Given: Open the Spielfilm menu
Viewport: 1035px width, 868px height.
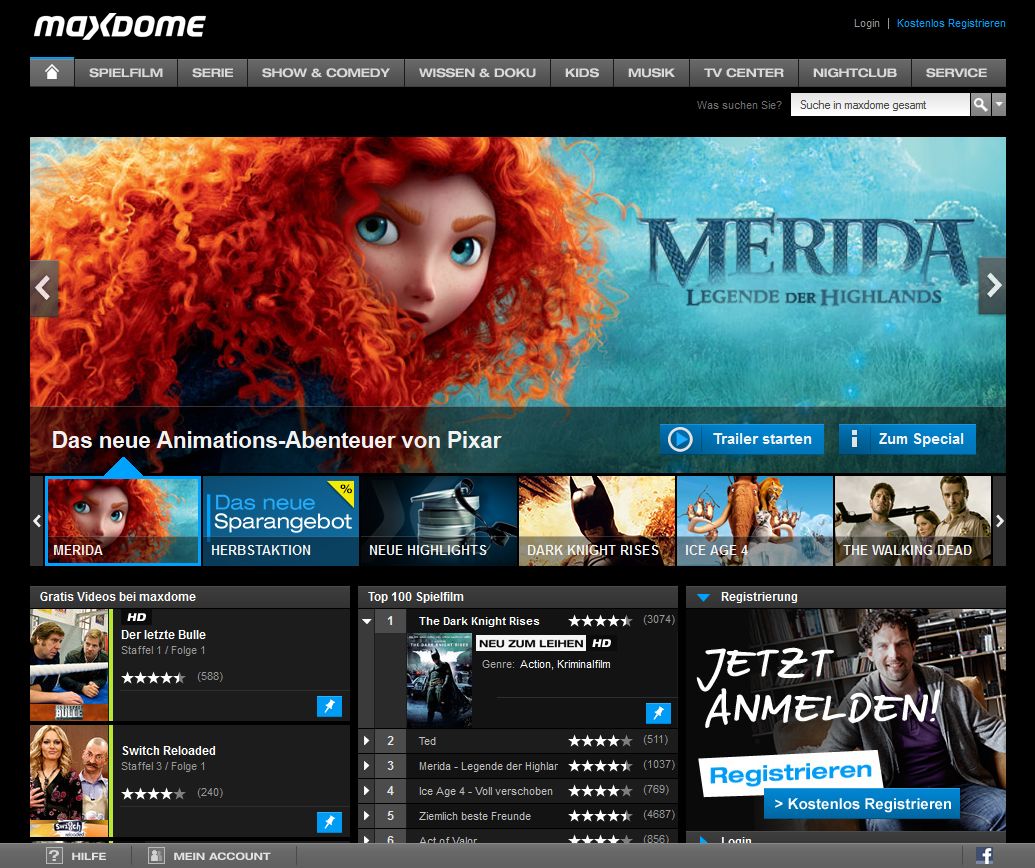Looking at the screenshot, I should click(126, 73).
